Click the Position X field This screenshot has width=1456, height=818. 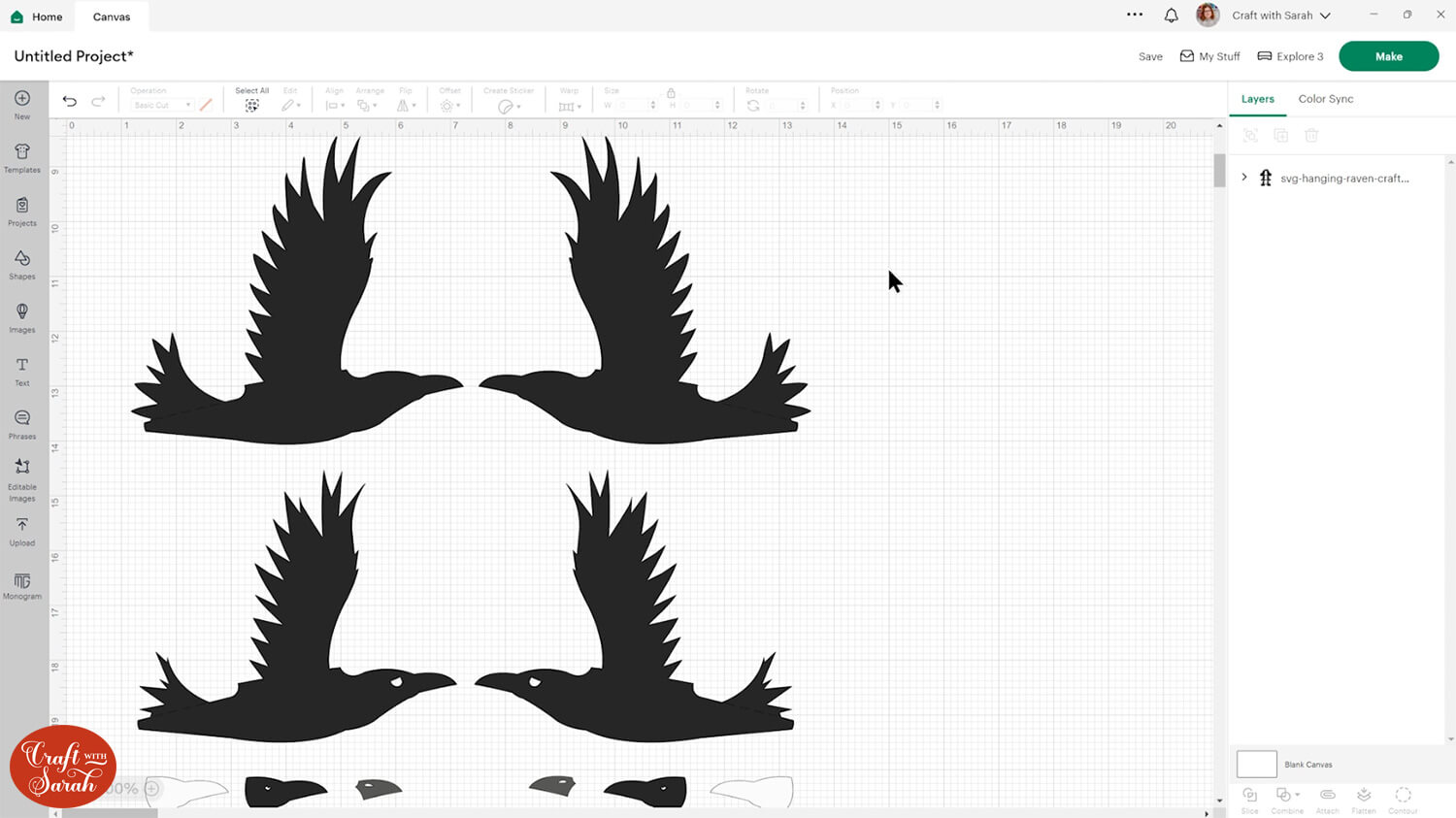tap(861, 105)
